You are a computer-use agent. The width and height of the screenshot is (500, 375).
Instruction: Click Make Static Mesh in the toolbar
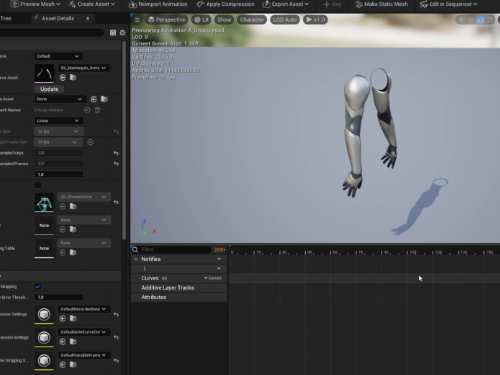tap(382, 4)
